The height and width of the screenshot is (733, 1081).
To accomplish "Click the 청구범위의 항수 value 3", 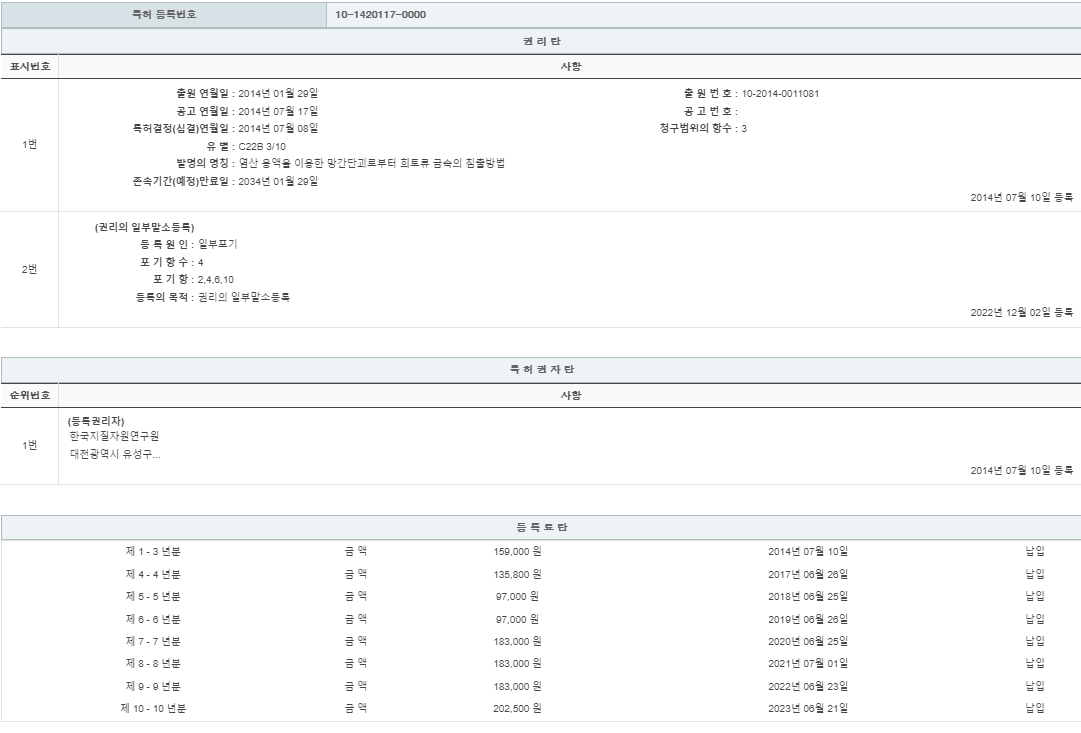I will [744, 128].
